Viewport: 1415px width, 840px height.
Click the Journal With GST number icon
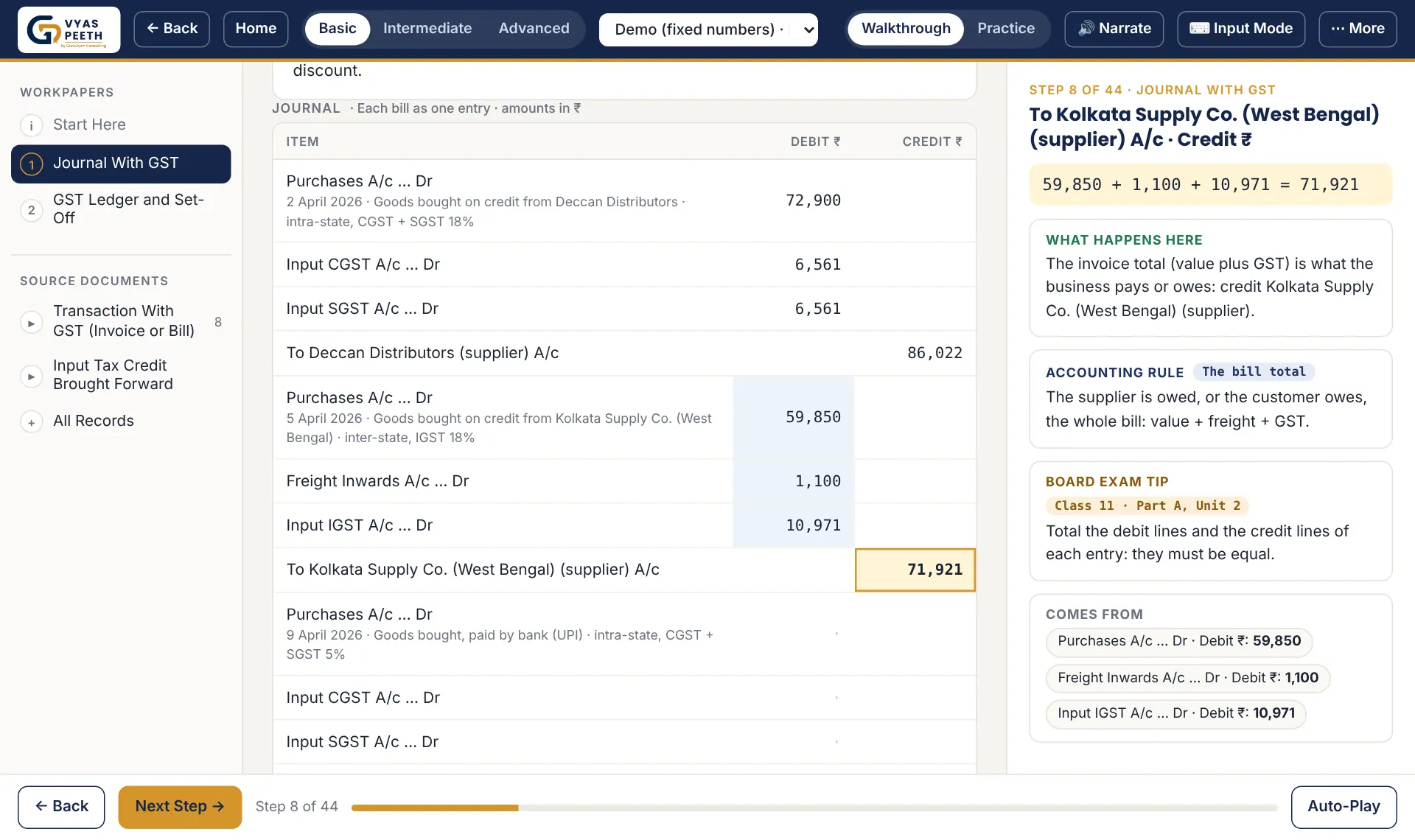31,164
